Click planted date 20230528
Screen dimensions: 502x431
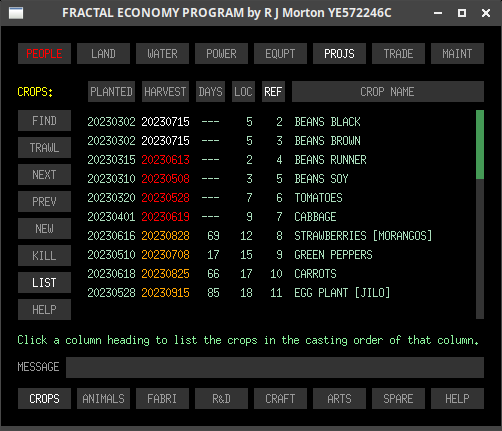tap(111, 293)
